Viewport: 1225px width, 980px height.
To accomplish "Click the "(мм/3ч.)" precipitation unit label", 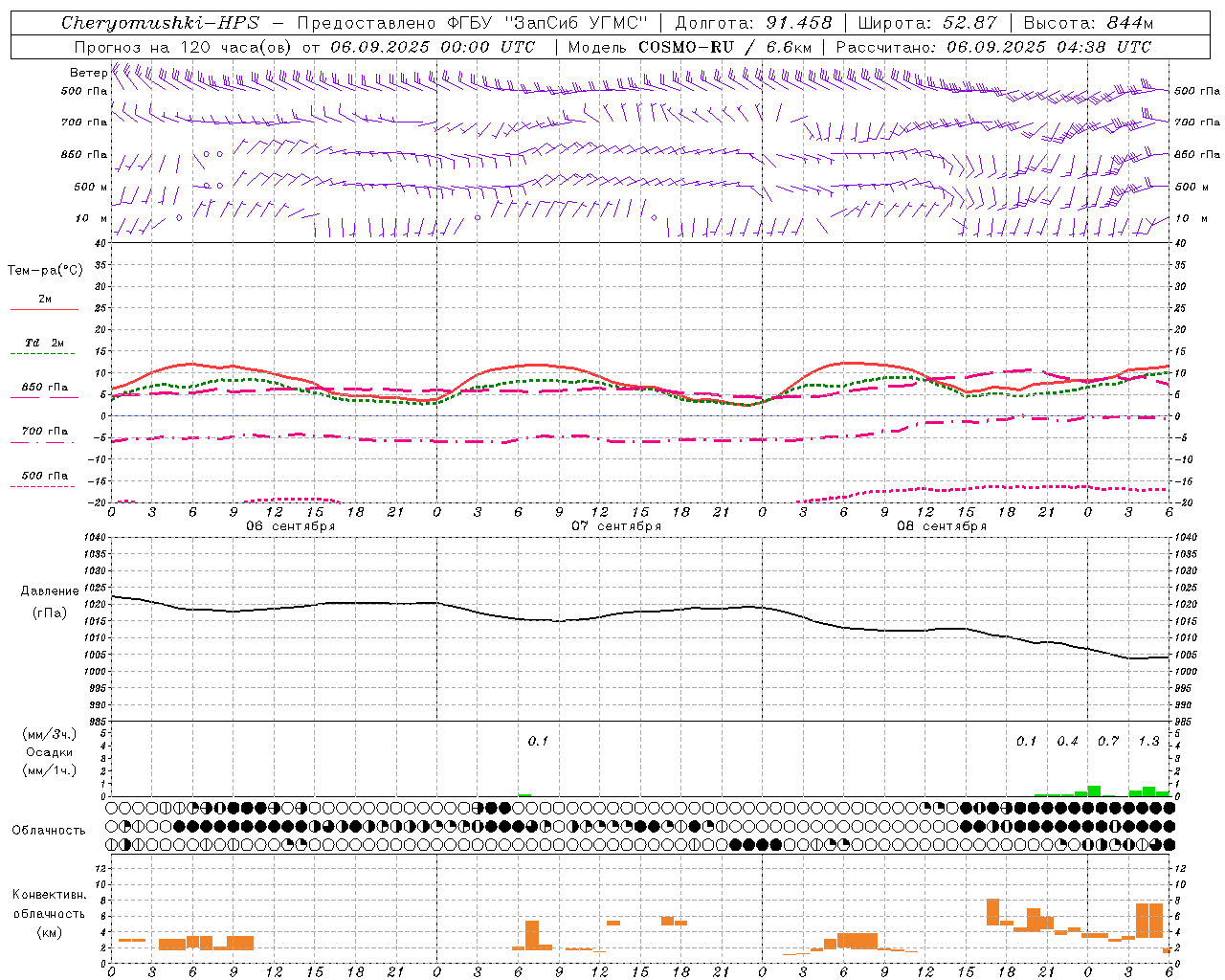I will click(x=50, y=734).
